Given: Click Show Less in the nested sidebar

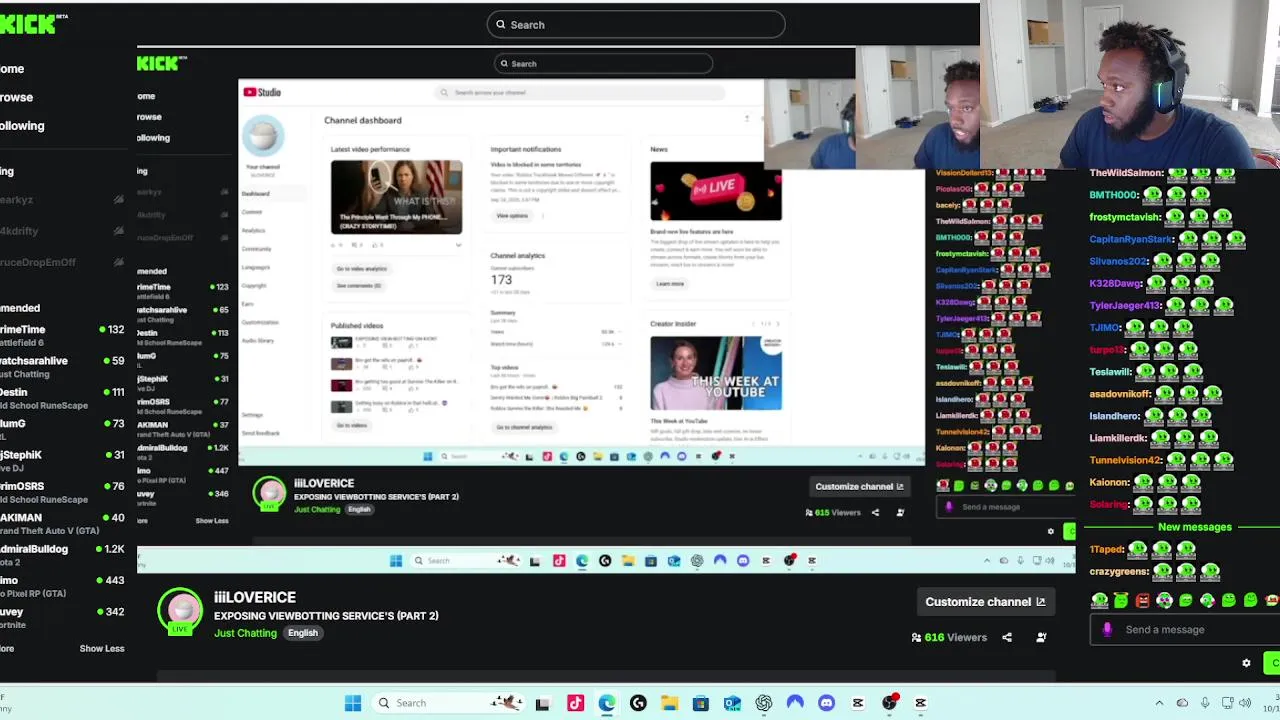Looking at the screenshot, I should (212, 521).
